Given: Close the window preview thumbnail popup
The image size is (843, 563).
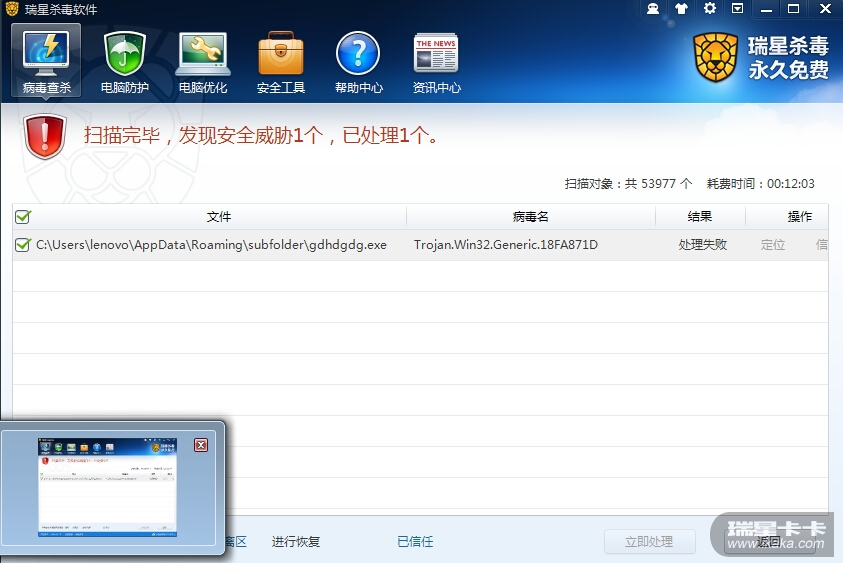Looking at the screenshot, I should coord(201,445).
